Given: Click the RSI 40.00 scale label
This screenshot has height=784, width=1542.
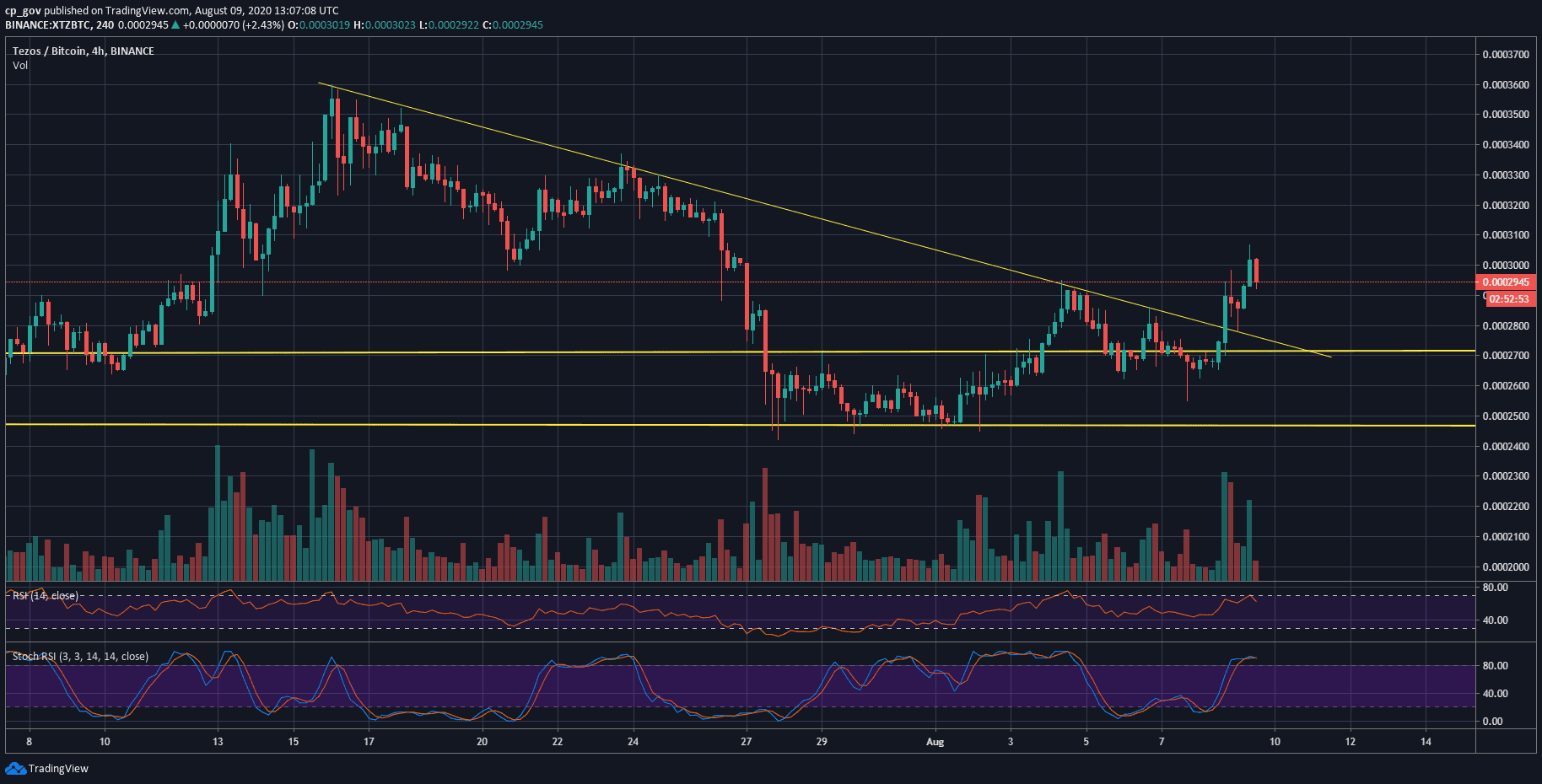Looking at the screenshot, I should (1496, 620).
